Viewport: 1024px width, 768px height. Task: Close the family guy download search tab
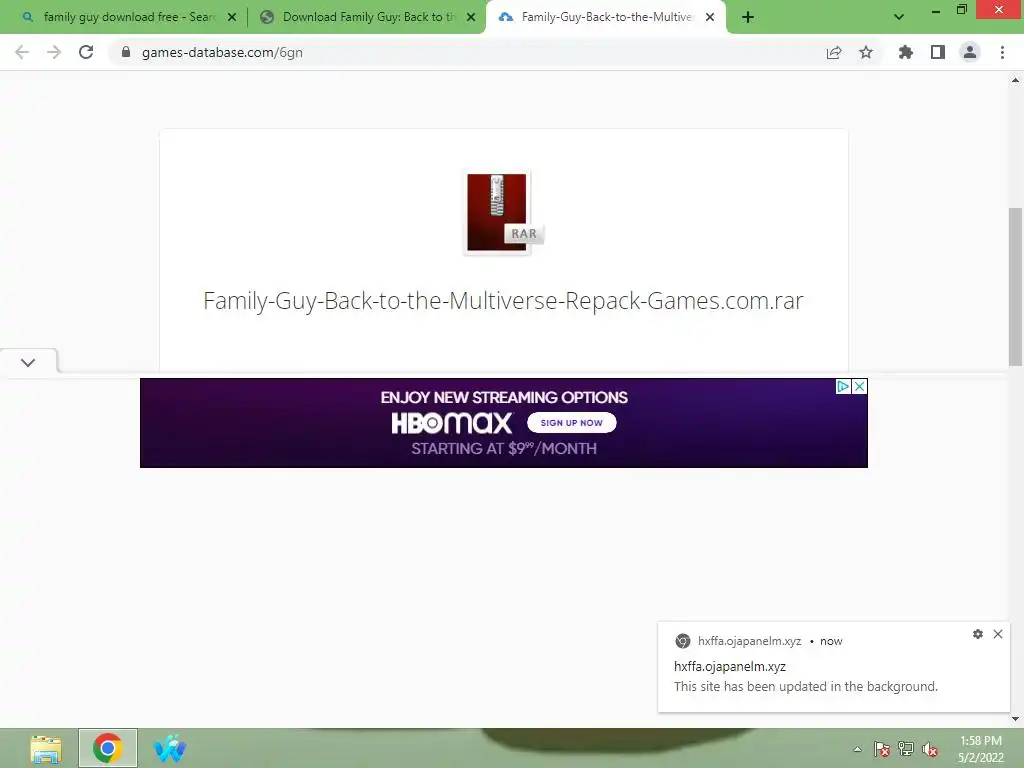point(232,17)
